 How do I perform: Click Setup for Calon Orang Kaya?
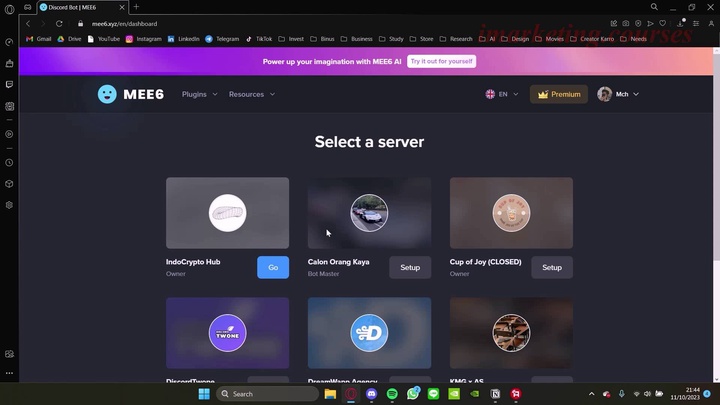410,267
